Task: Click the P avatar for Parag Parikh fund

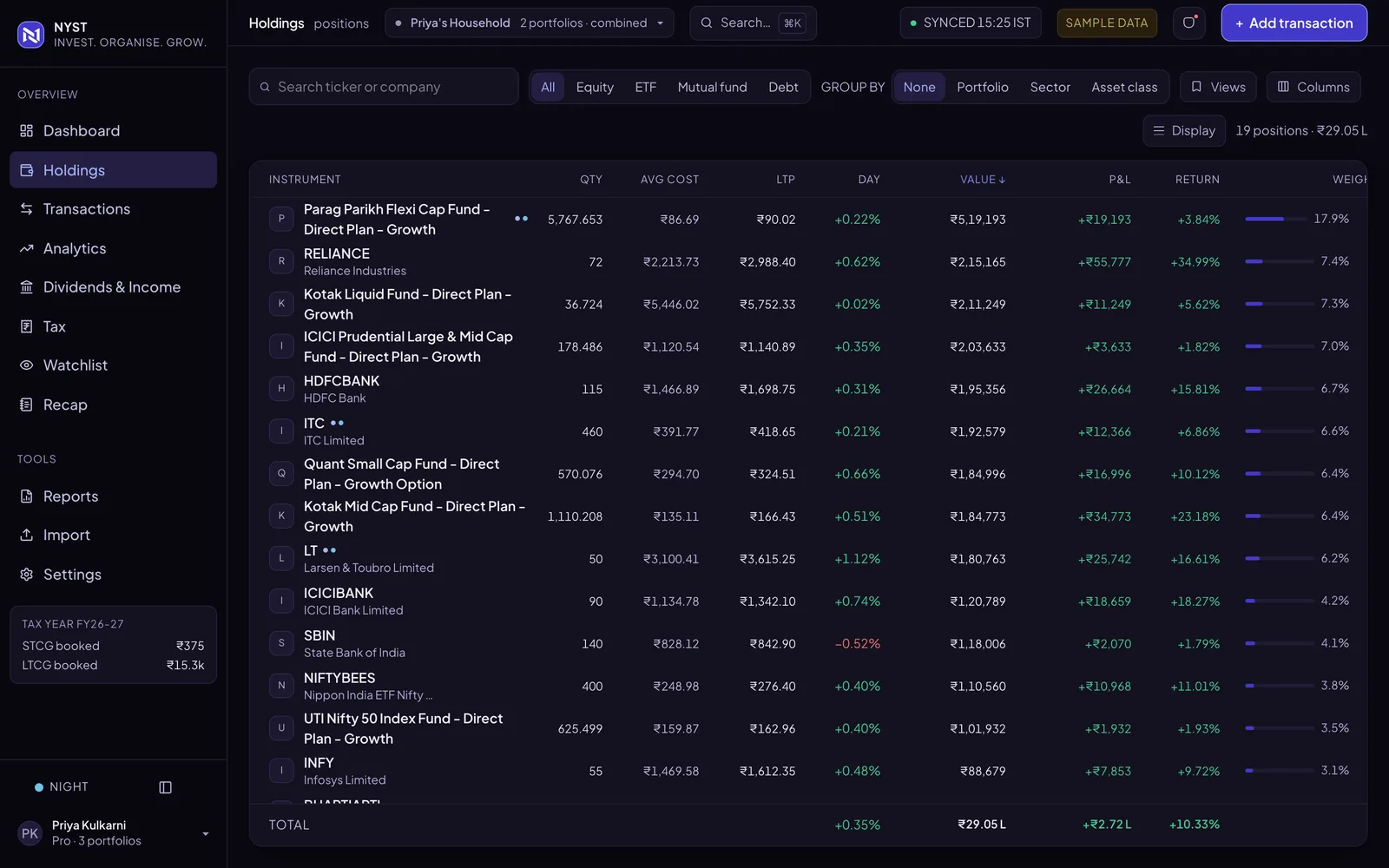Action: pyautogui.click(x=281, y=220)
